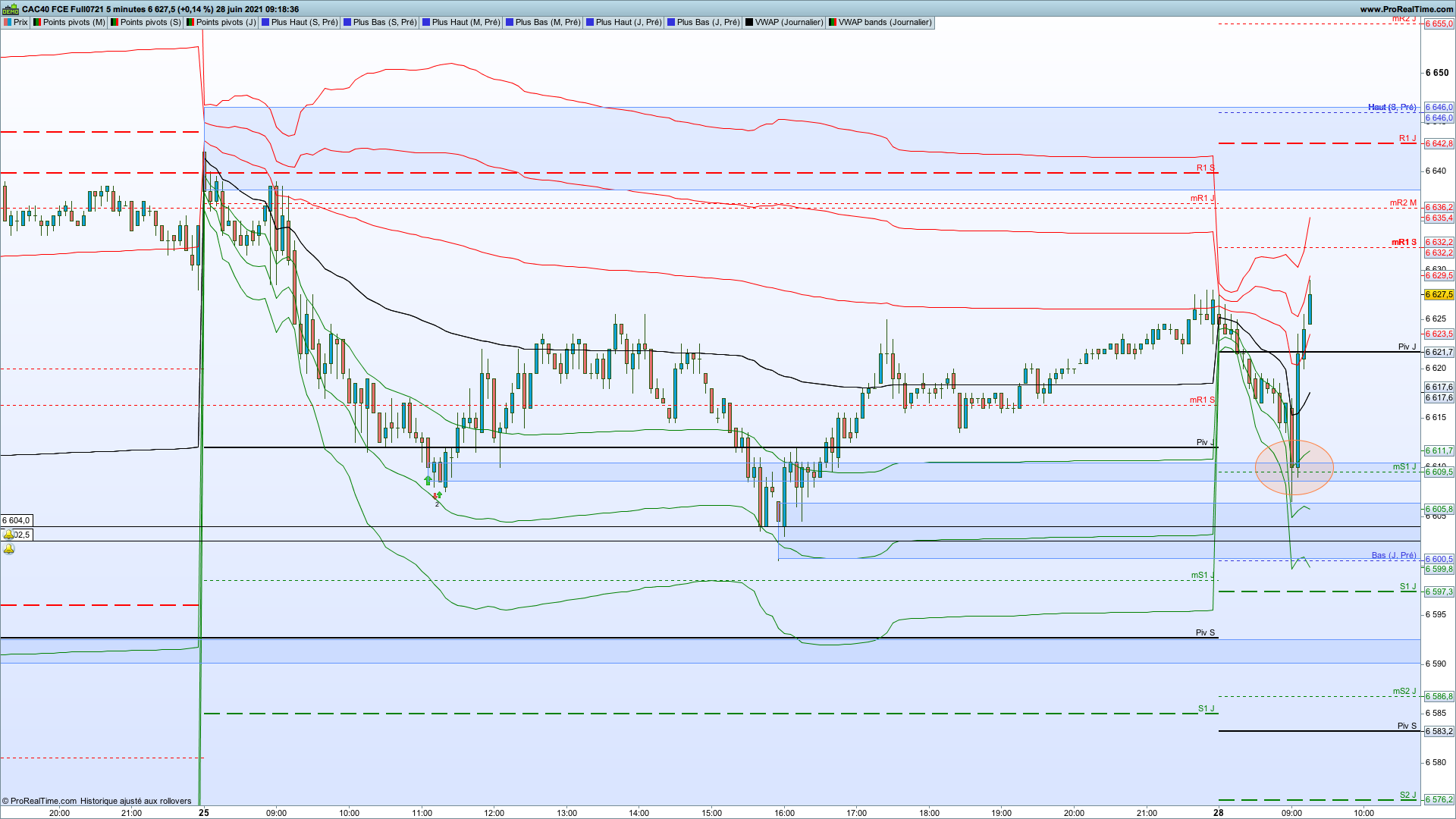This screenshot has height=819, width=1456.
Task: Click the Prix indicator color icon
Action: 8,23
